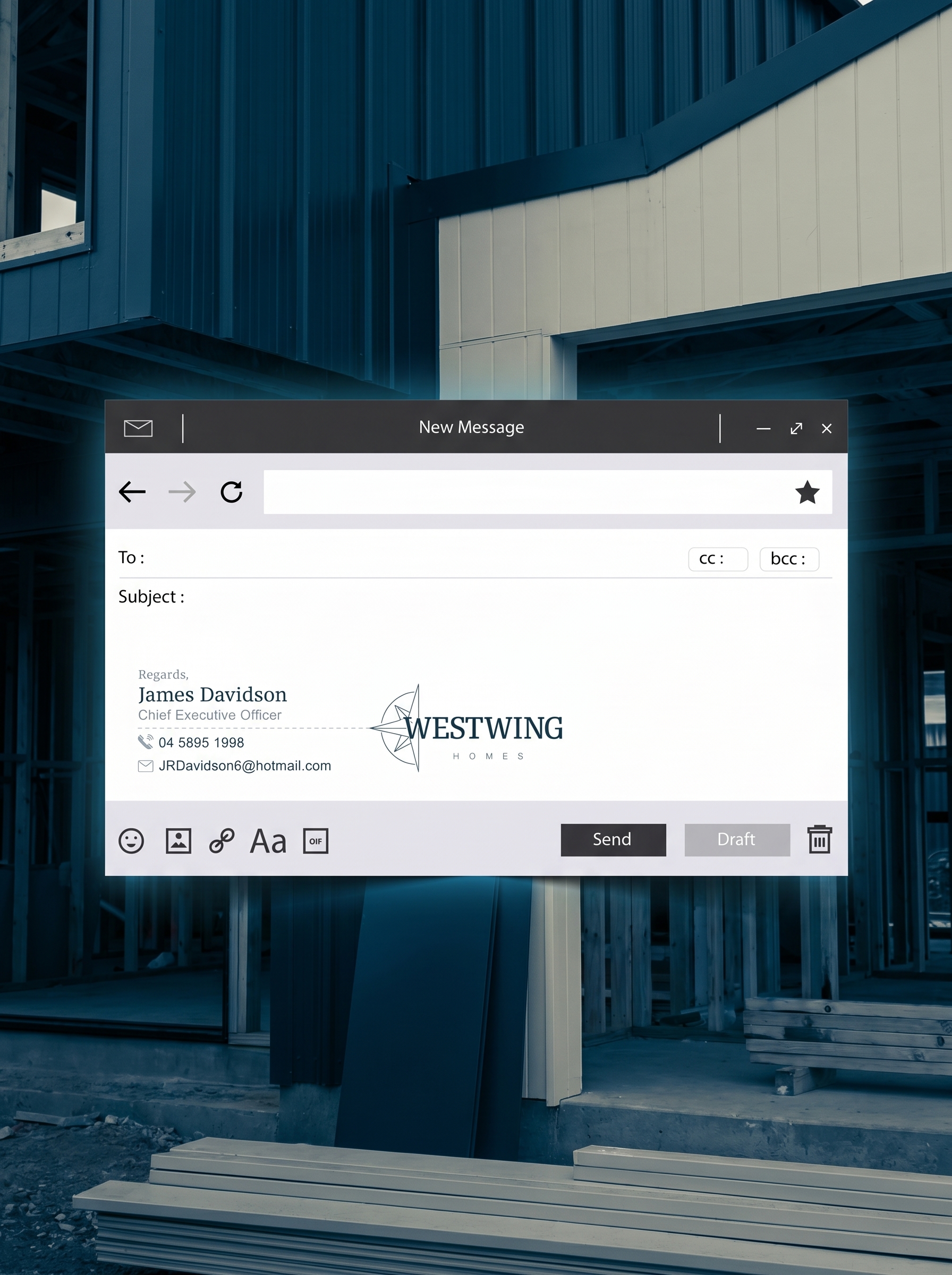The width and height of the screenshot is (952, 1275).
Task: Open text formatting with the Aa icon
Action: [268, 841]
